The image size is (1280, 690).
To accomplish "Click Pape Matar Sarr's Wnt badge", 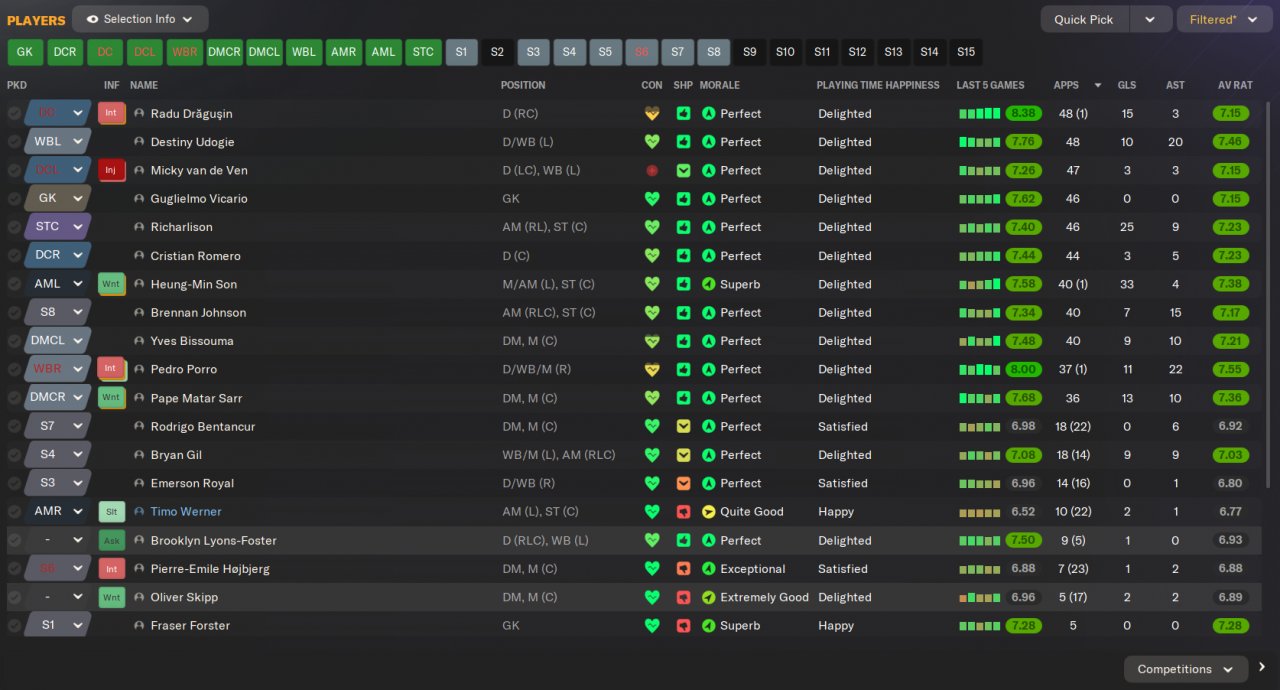I will (111, 398).
